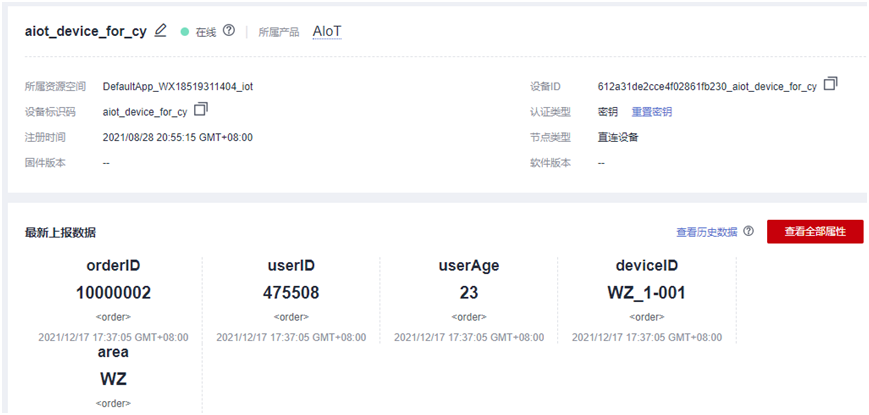This screenshot has height=415, width=869.
Task: Click the green online status dot
Action: 185,32
